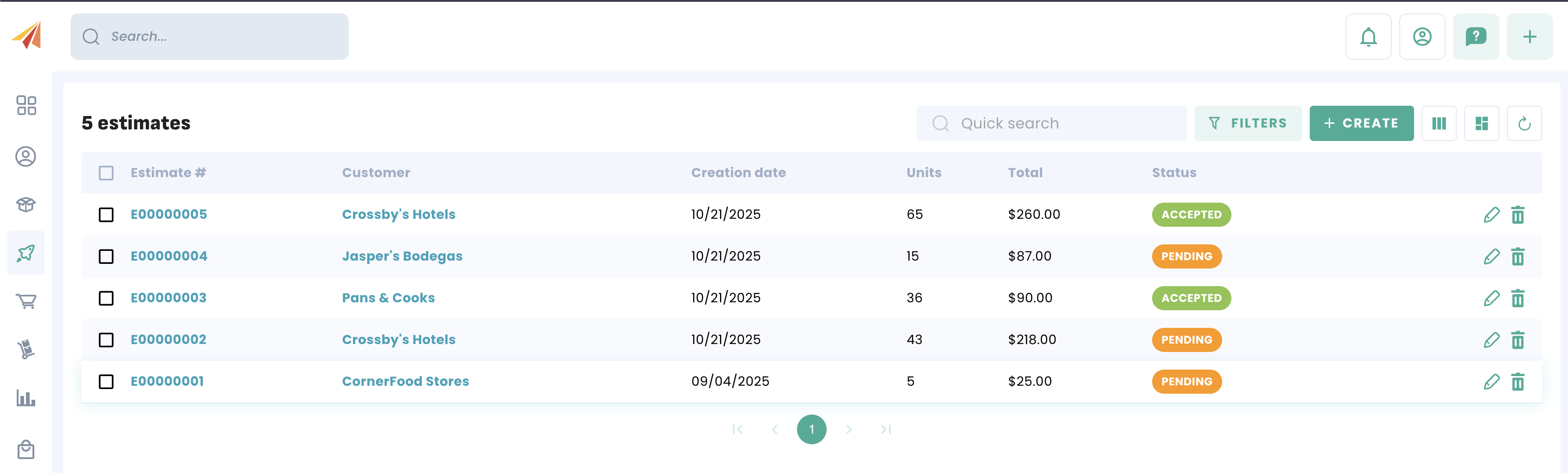This screenshot has height=473, width=1568.
Task: Open the user account icon in header
Action: (x=1421, y=37)
